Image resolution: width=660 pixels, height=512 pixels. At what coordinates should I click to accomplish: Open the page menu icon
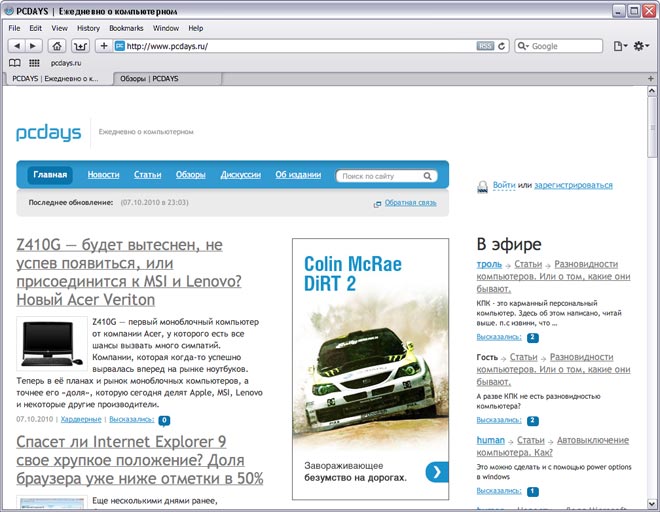tap(620, 46)
